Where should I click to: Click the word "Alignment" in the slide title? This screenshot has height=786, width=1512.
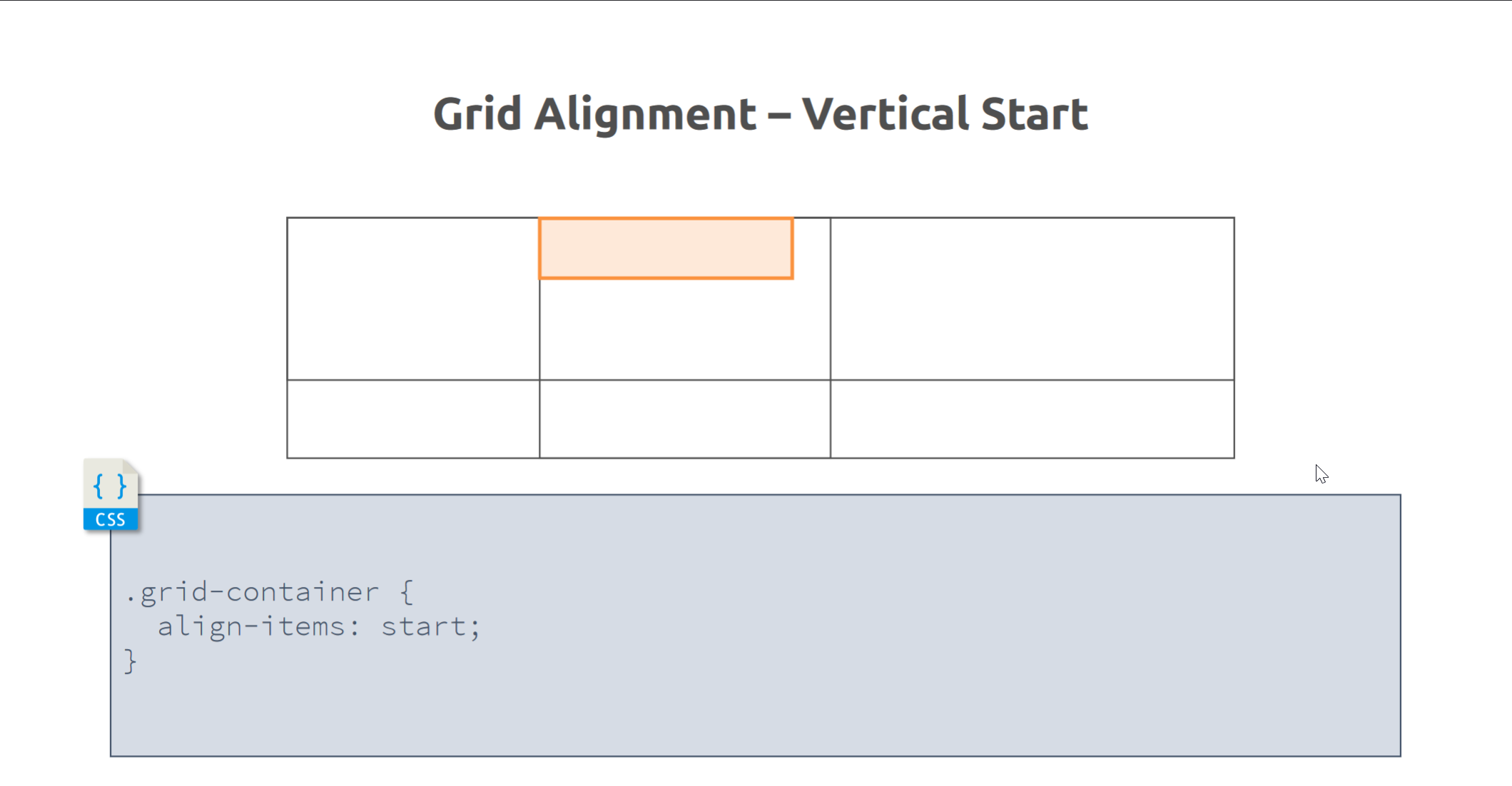coord(645,114)
